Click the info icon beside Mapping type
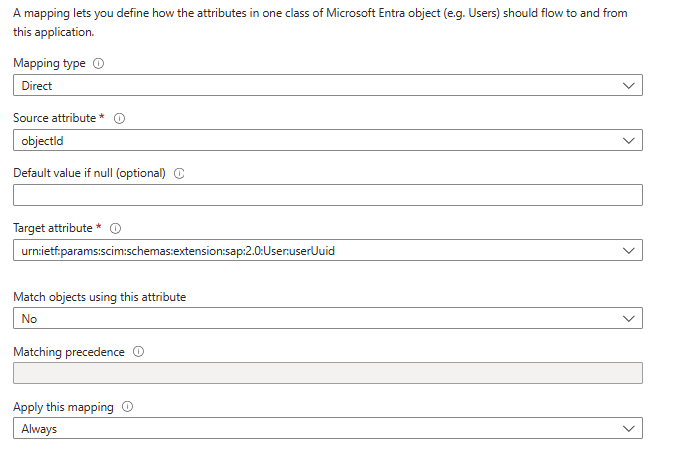Screen dimensions: 698x463 click(x=98, y=63)
